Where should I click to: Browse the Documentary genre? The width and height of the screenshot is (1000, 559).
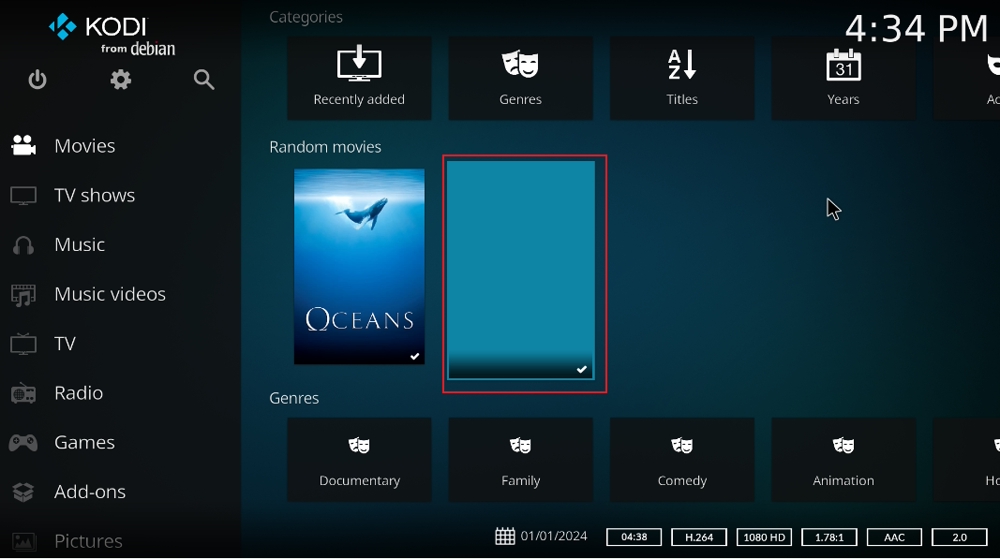[x=359, y=460]
